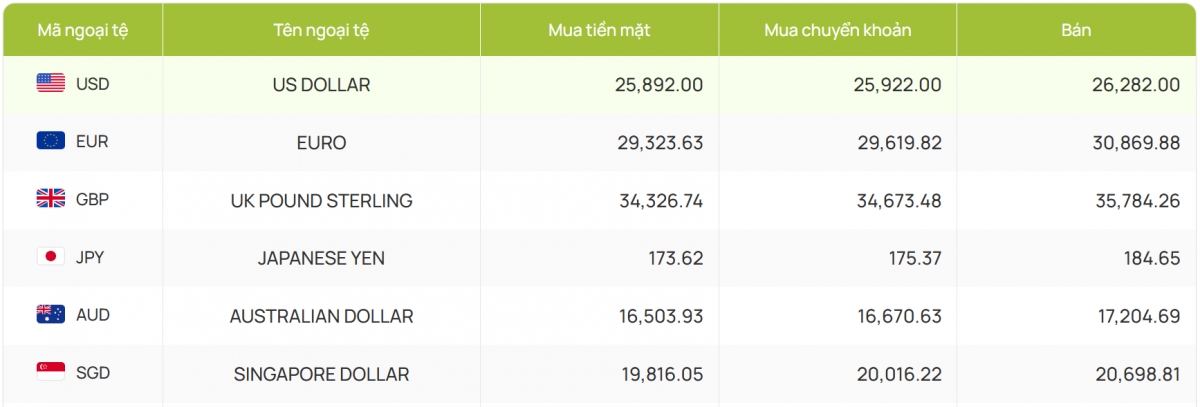Select the AUSTRALIAN DOLLAR row name
Screen dimensions: 1200x407
(321, 316)
